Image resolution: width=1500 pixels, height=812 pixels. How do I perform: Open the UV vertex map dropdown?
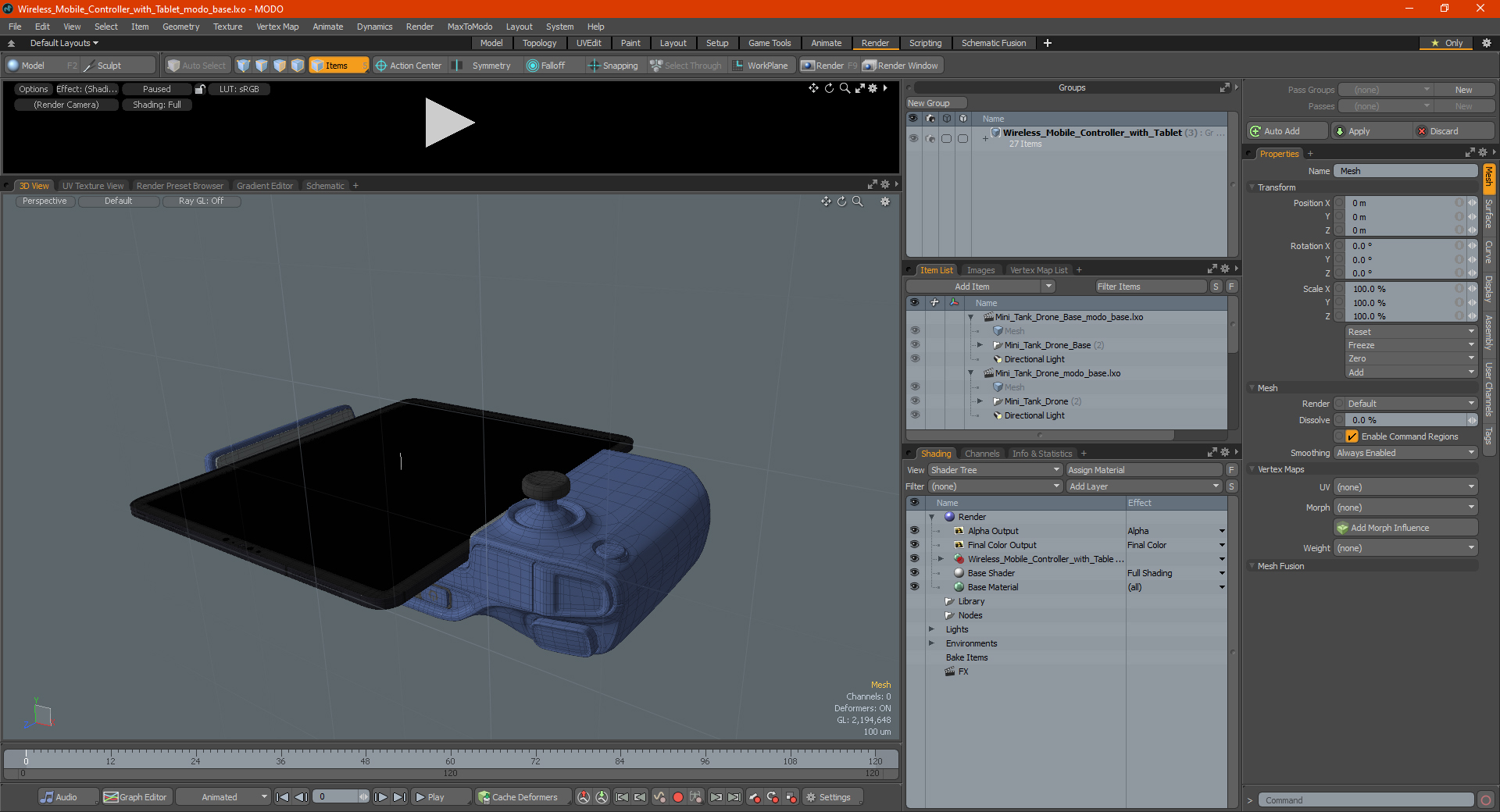1405,487
